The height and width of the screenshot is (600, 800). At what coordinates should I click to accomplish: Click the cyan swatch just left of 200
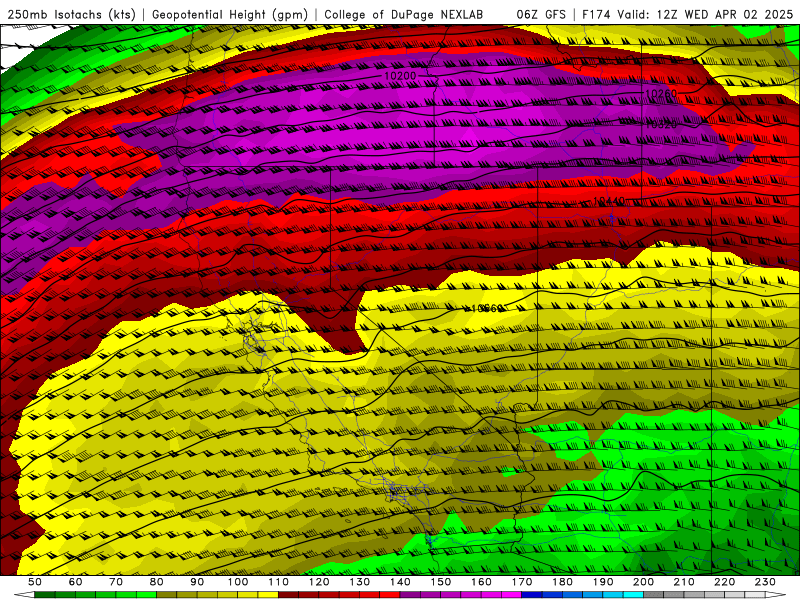633,595
